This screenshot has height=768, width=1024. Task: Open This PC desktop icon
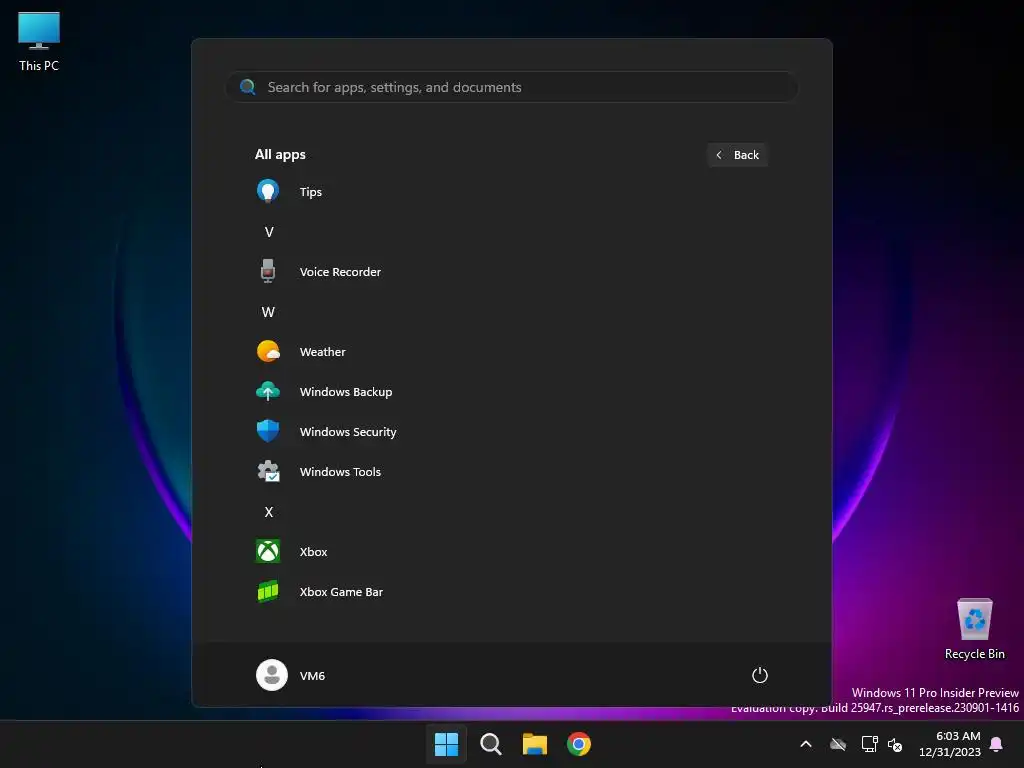[39, 42]
